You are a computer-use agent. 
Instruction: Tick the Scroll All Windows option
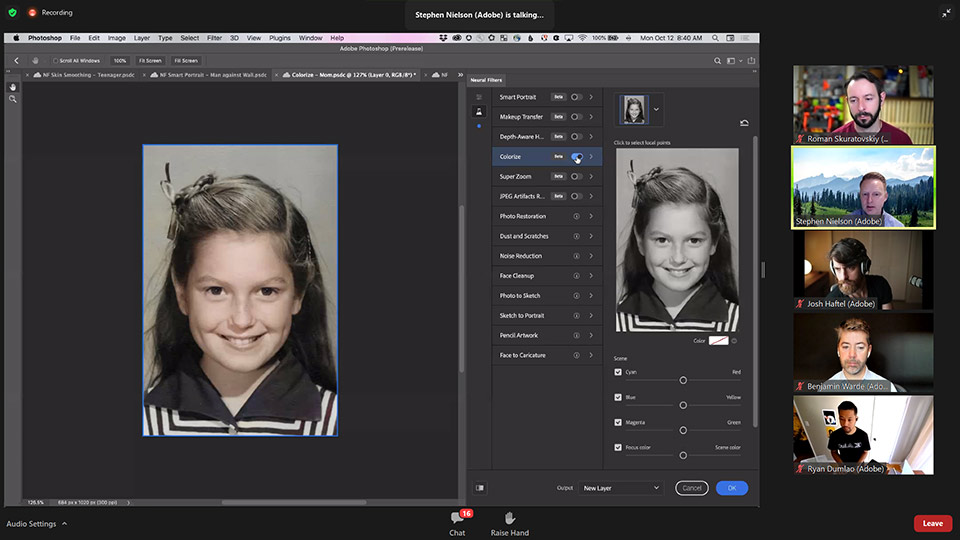(x=55, y=61)
